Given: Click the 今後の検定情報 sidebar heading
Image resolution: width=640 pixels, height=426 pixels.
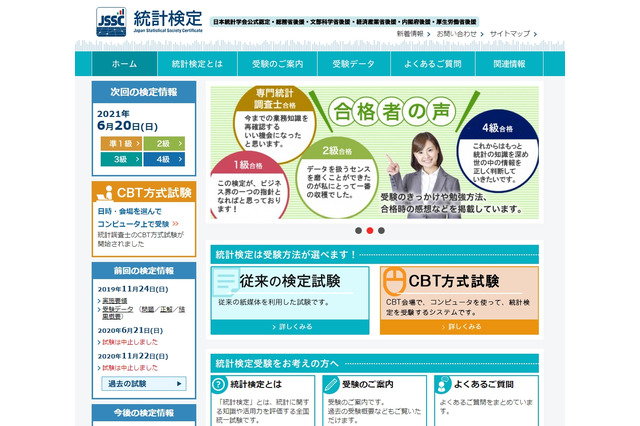Looking at the screenshot, I should tap(144, 413).
